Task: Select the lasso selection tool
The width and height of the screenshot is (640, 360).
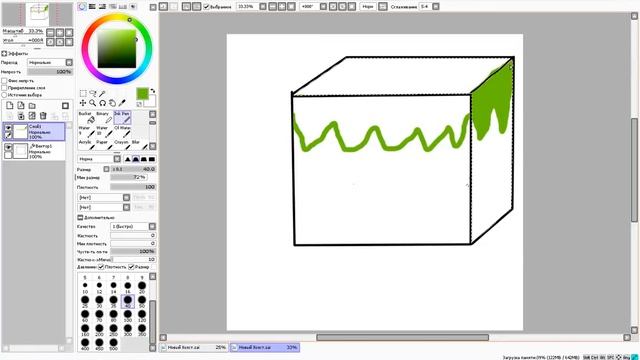Action: tap(93, 93)
